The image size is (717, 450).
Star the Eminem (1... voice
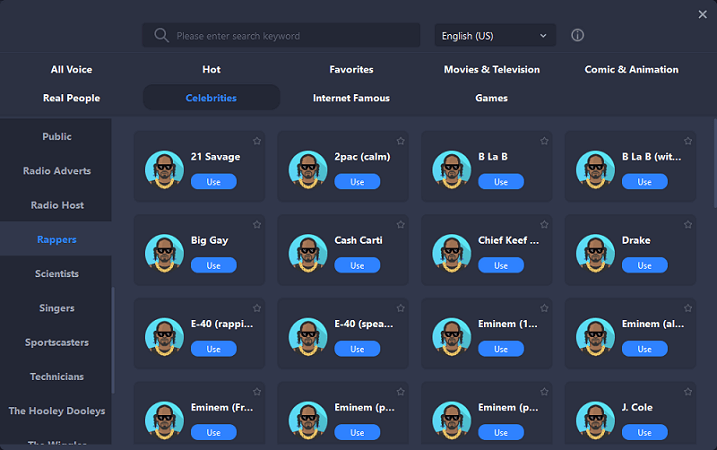click(544, 308)
